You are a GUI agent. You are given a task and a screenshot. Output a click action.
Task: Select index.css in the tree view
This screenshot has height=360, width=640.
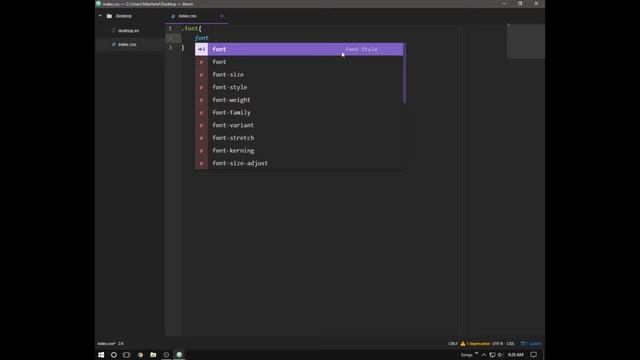pos(127,44)
